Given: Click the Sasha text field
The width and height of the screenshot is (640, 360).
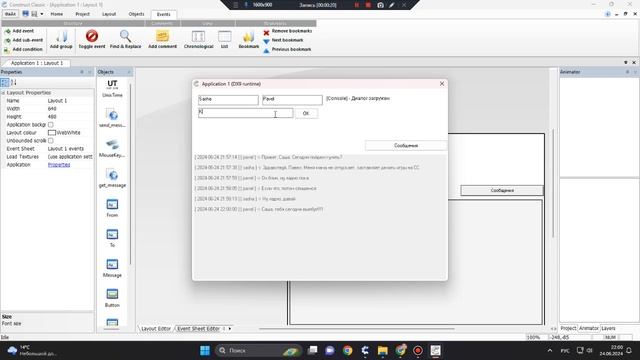Looking at the screenshot, I should coord(228,100).
